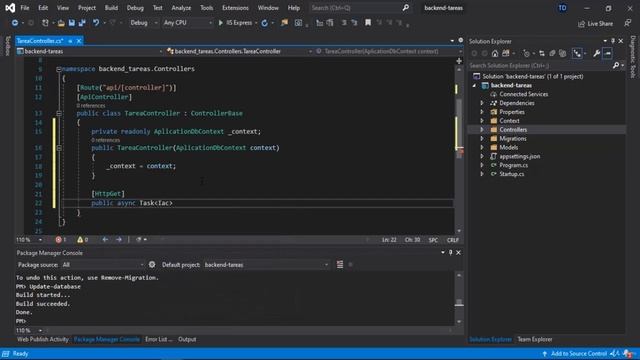This screenshot has width=640, height=360.
Task: Click the Package Manager Console scrollbar thumb
Action: pos(459,302)
